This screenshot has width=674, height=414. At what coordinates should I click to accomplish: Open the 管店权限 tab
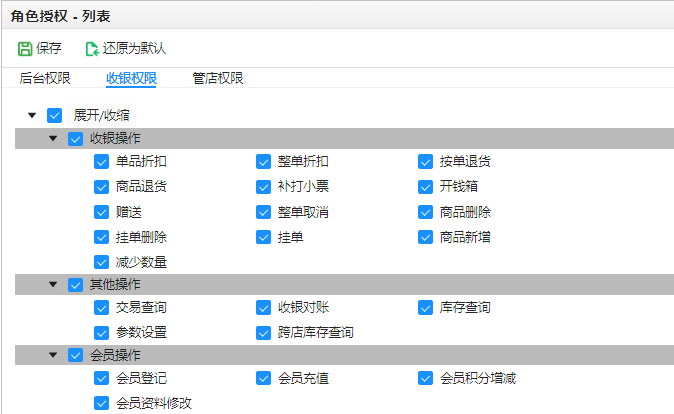[x=218, y=78]
